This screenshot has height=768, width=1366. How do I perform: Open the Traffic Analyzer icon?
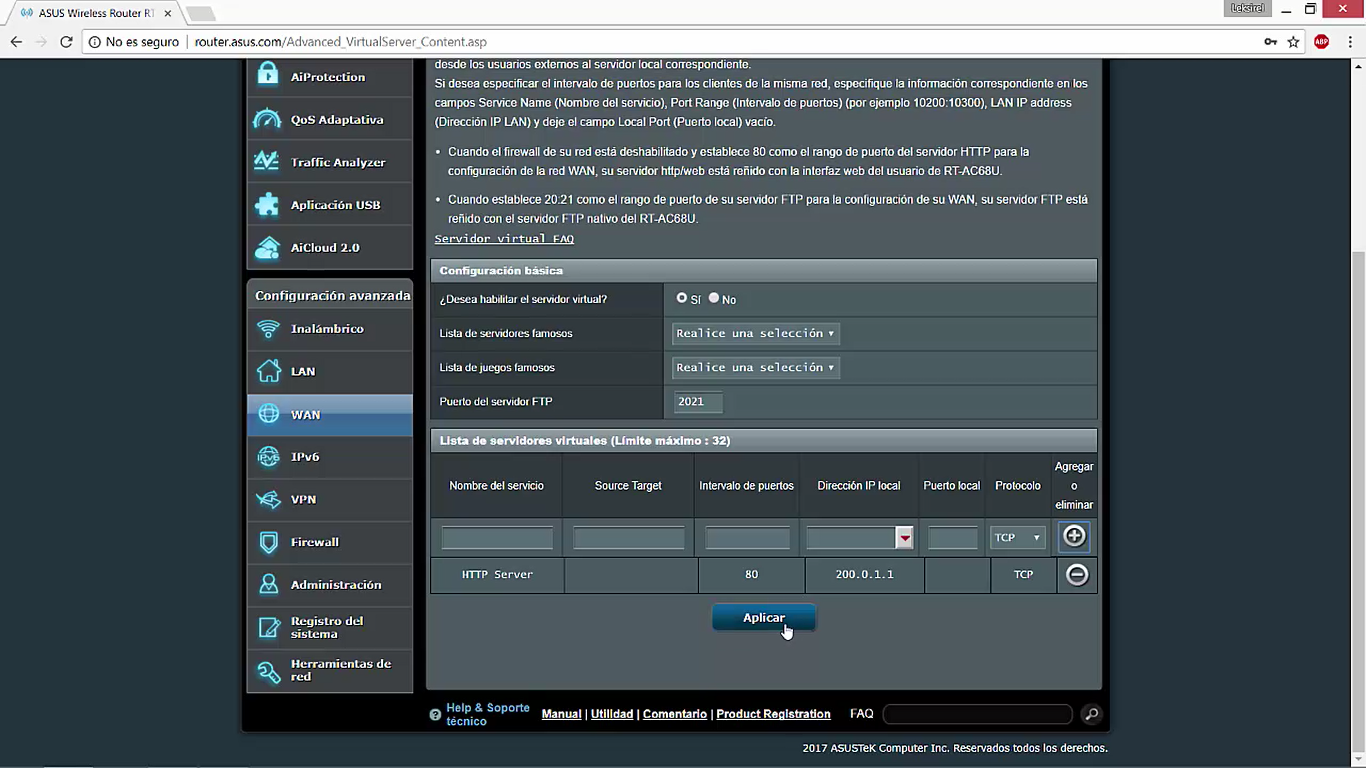click(x=267, y=162)
